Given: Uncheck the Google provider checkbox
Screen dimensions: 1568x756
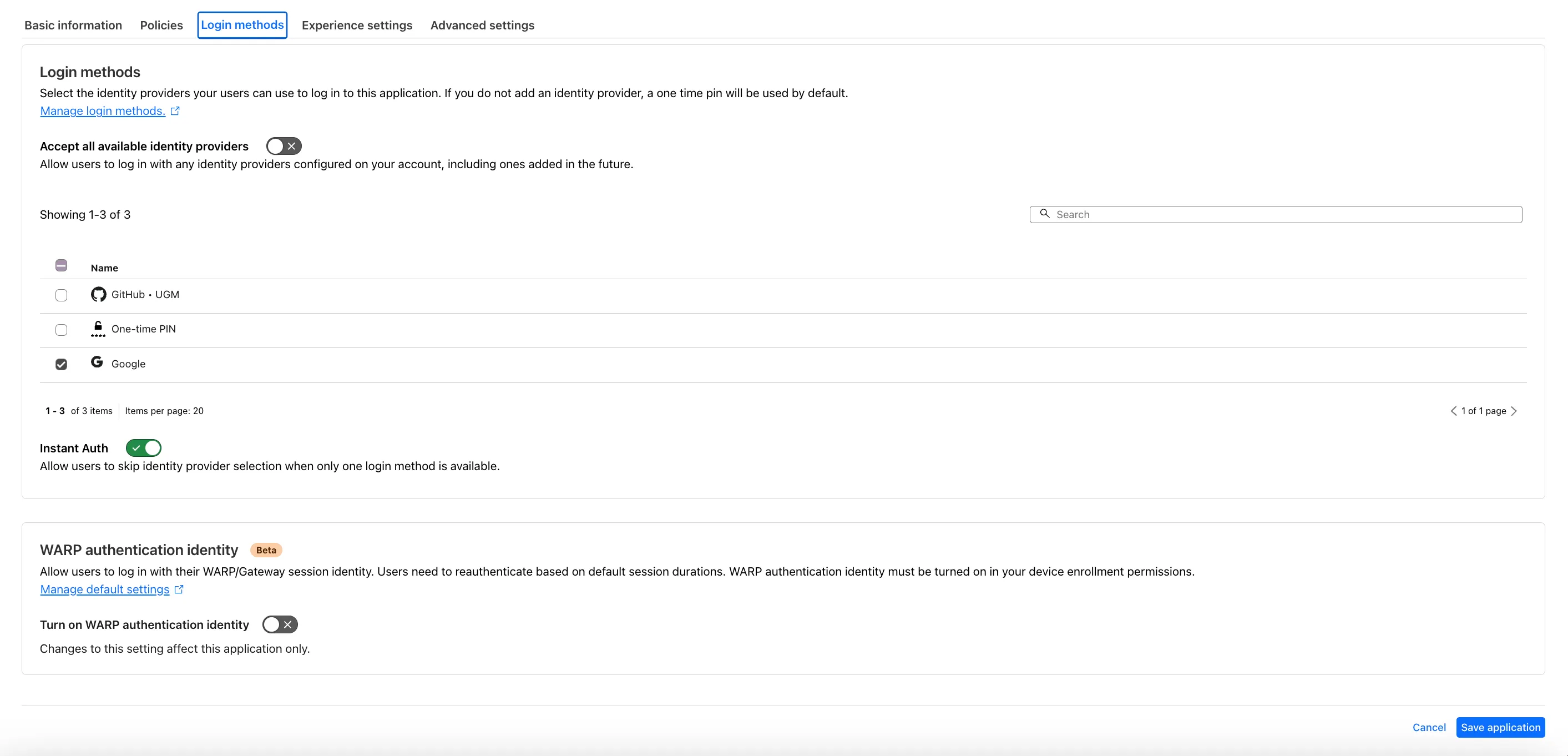Looking at the screenshot, I should point(61,364).
